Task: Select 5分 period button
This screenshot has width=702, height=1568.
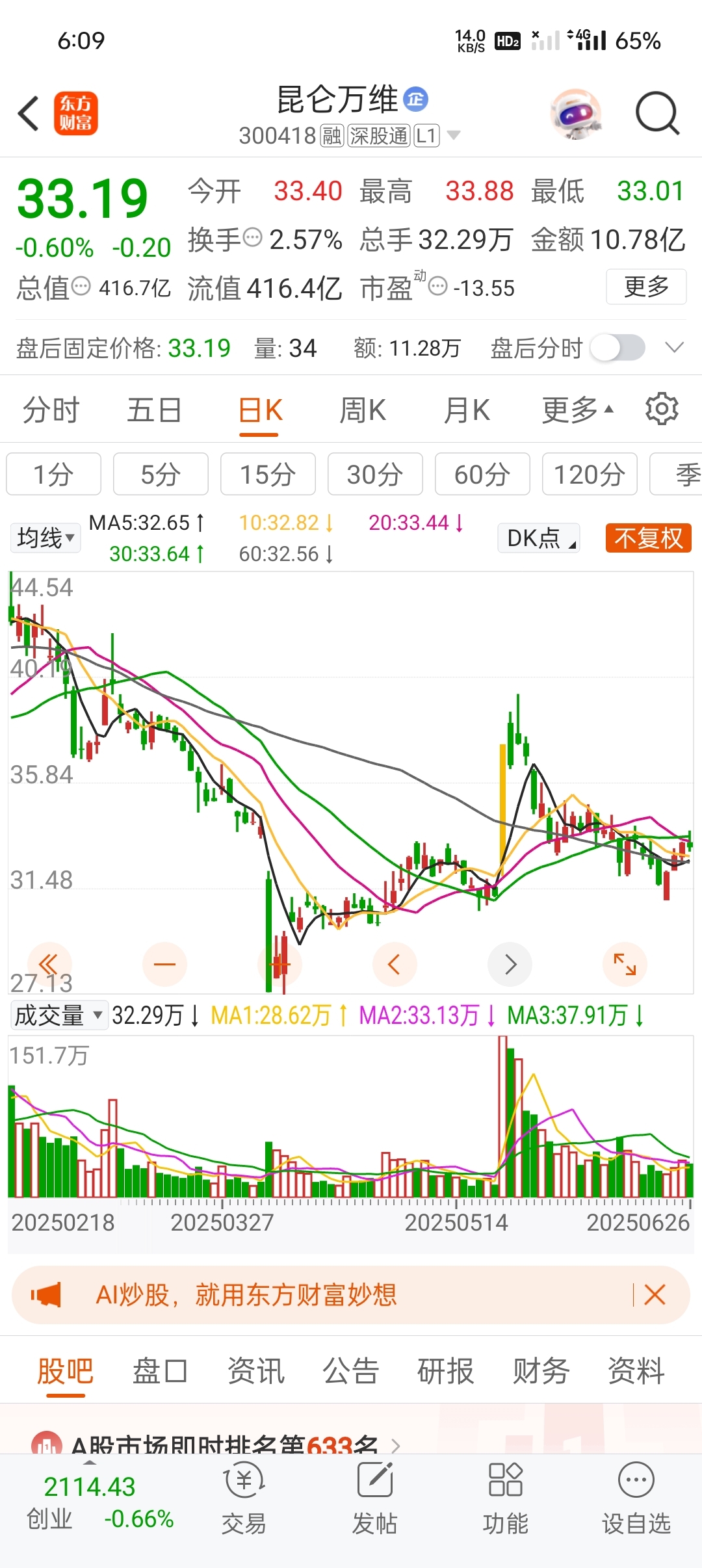Action: 161,474
